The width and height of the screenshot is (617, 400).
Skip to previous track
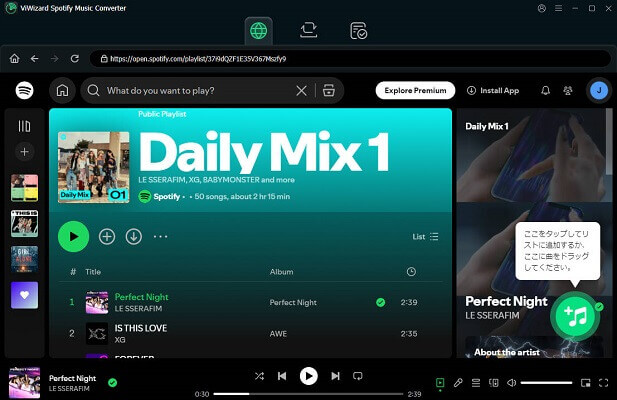click(x=282, y=376)
